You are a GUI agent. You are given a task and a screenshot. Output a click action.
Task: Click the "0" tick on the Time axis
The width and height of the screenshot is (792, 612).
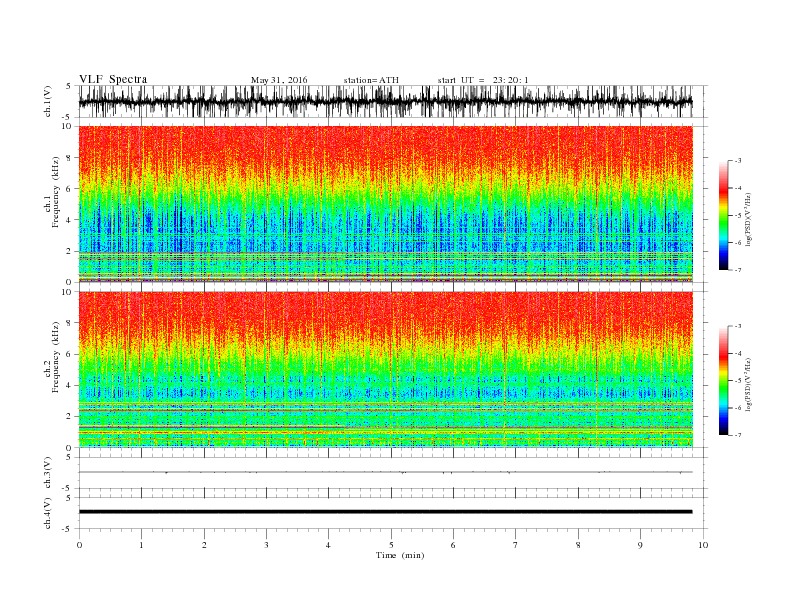[79, 545]
